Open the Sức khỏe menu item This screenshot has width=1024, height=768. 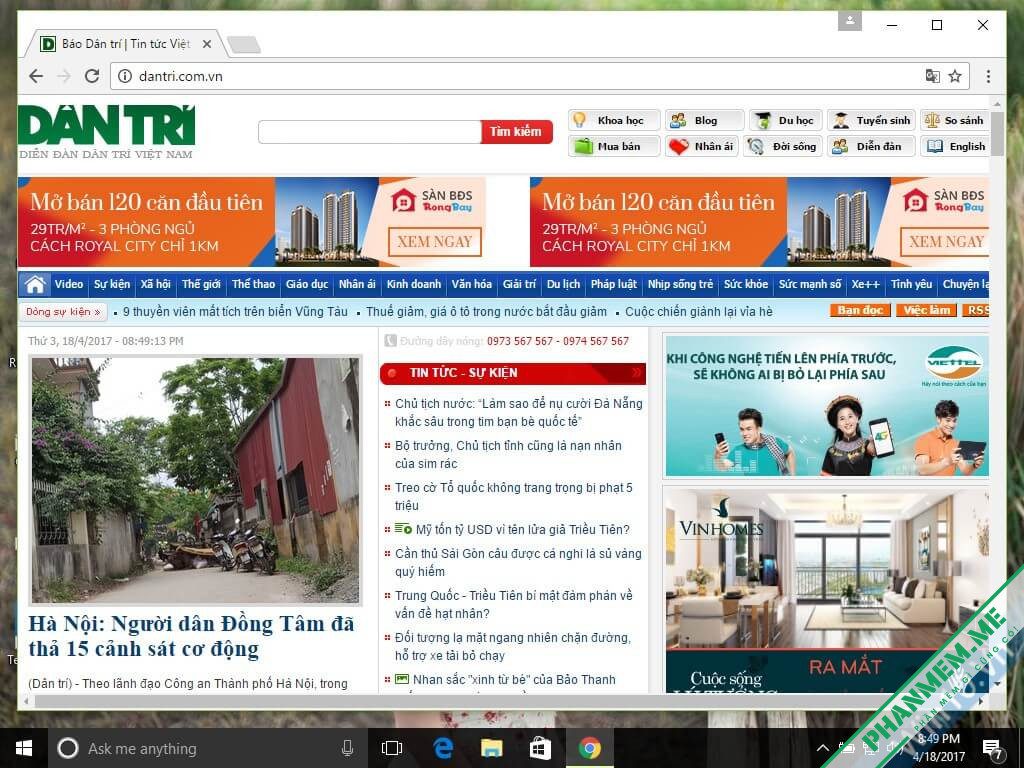tap(746, 284)
